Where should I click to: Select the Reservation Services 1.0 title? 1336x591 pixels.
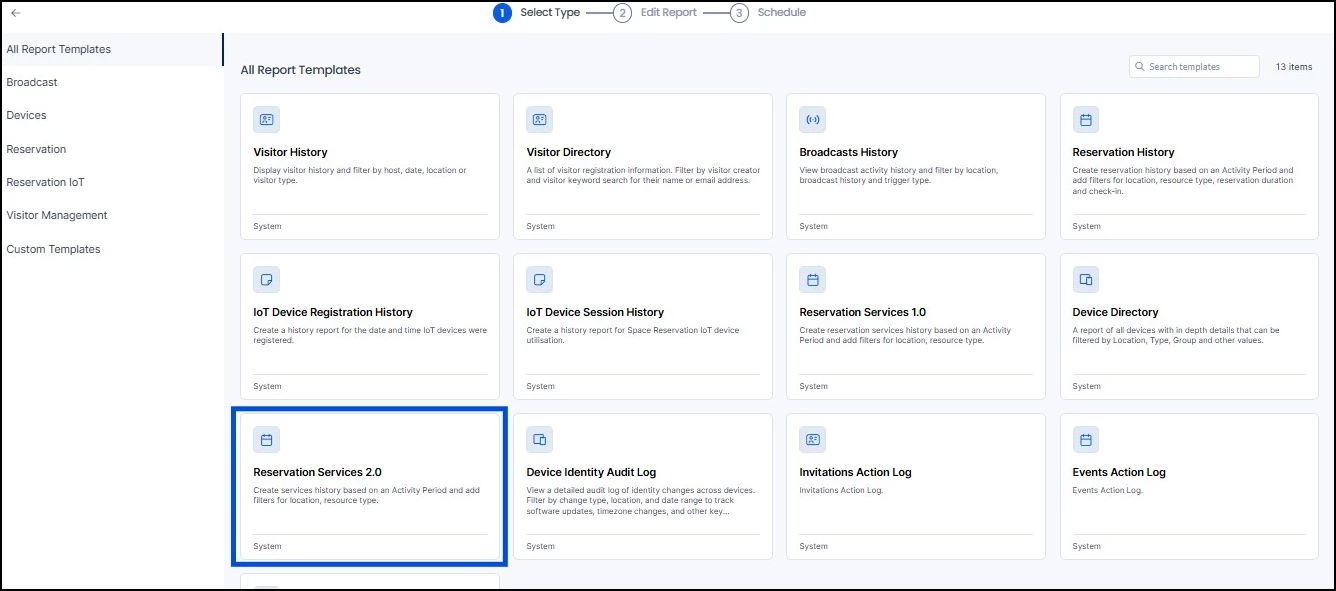[x=863, y=312]
